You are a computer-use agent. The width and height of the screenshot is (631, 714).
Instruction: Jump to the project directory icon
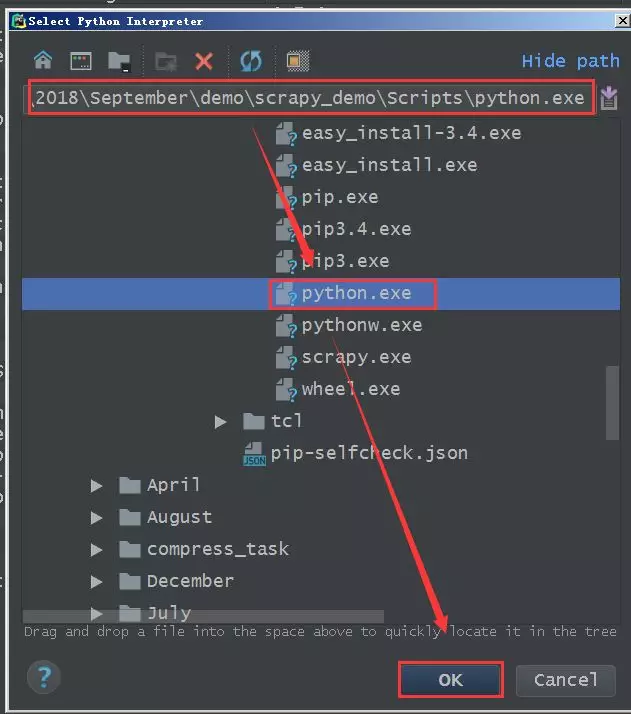[x=119, y=61]
